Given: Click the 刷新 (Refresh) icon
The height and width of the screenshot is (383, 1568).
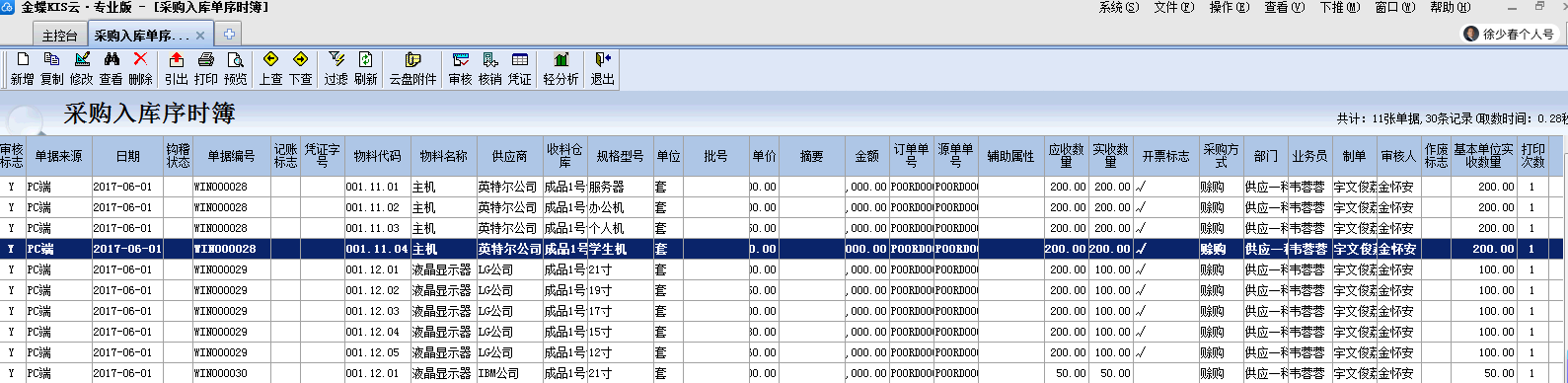Looking at the screenshot, I should (x=365, y=69).
